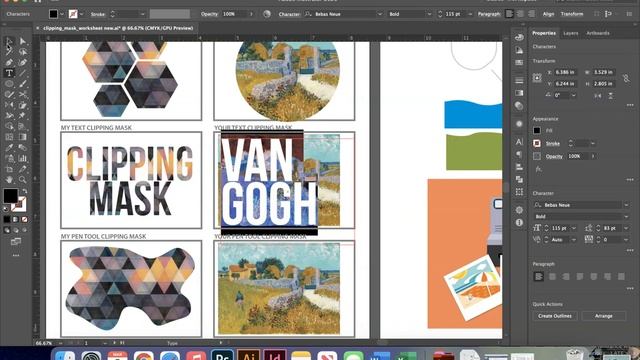This screenshot has width=640, height=360.
Task: Select the Column Graph tool
Action: pyautogui.click(x=22, y=158)
